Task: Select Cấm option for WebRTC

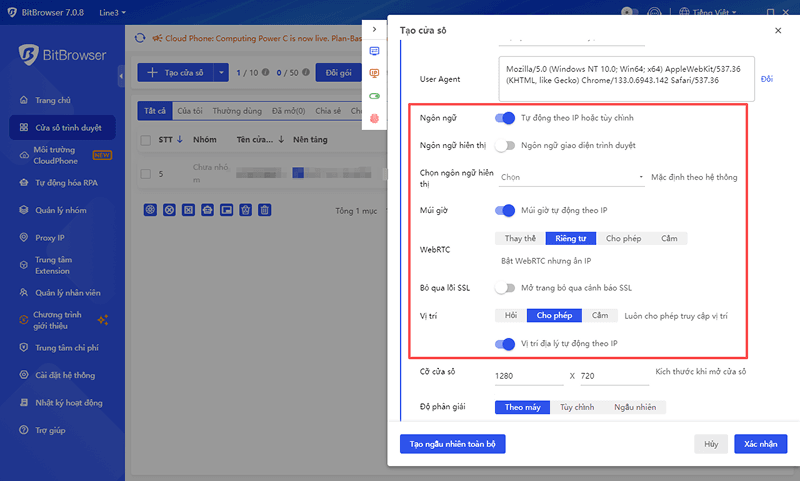Action: tap(671, 239)
